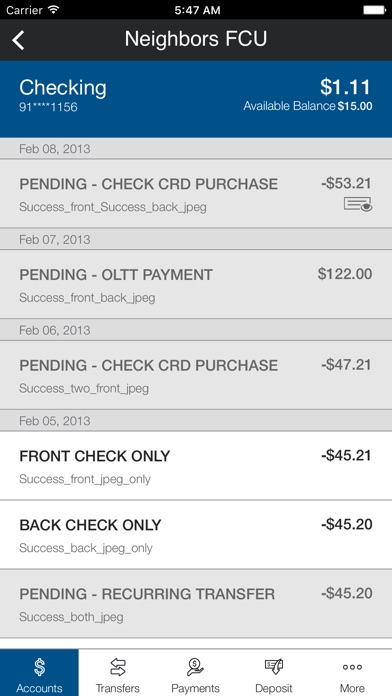The width and height of the screenshot is (392, 696).
Task: Tap the Wi-Fi icon in status bar
Action: pos(54,10)
